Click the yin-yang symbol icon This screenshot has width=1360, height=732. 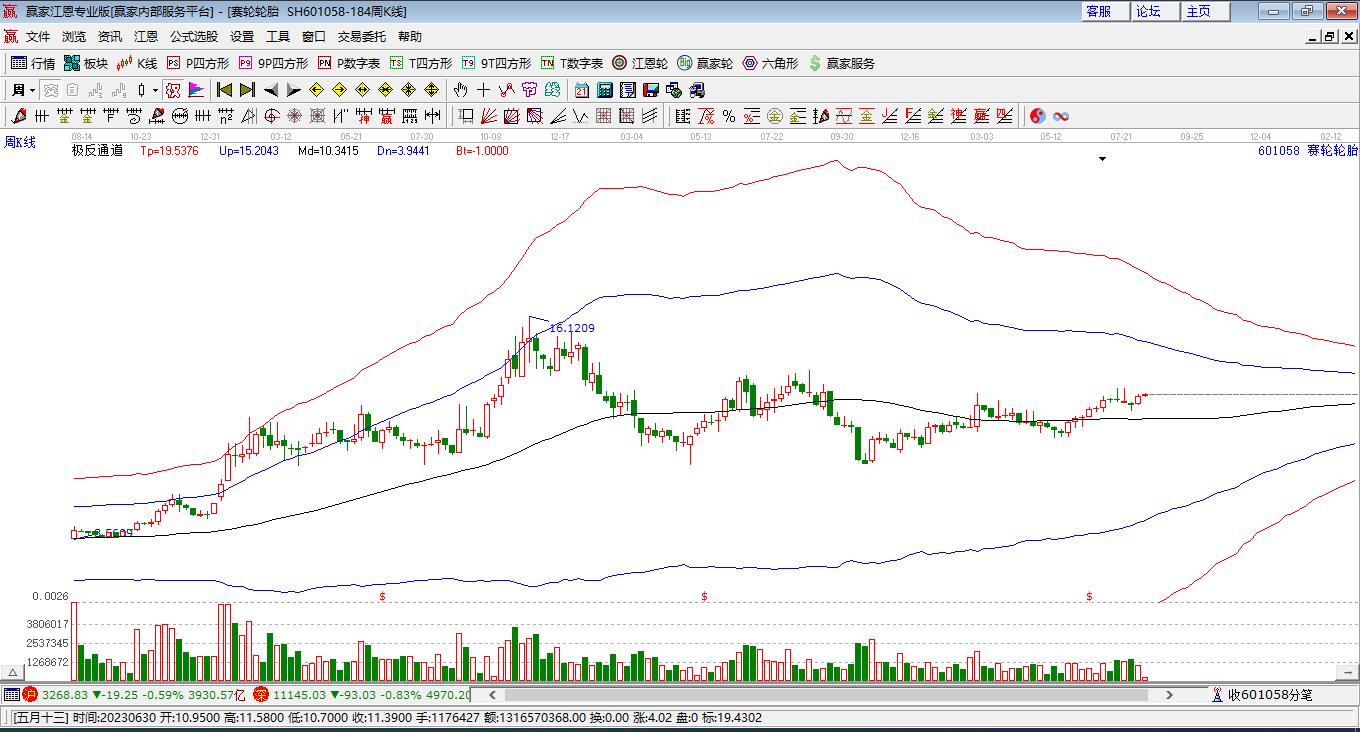point(1037,117)
